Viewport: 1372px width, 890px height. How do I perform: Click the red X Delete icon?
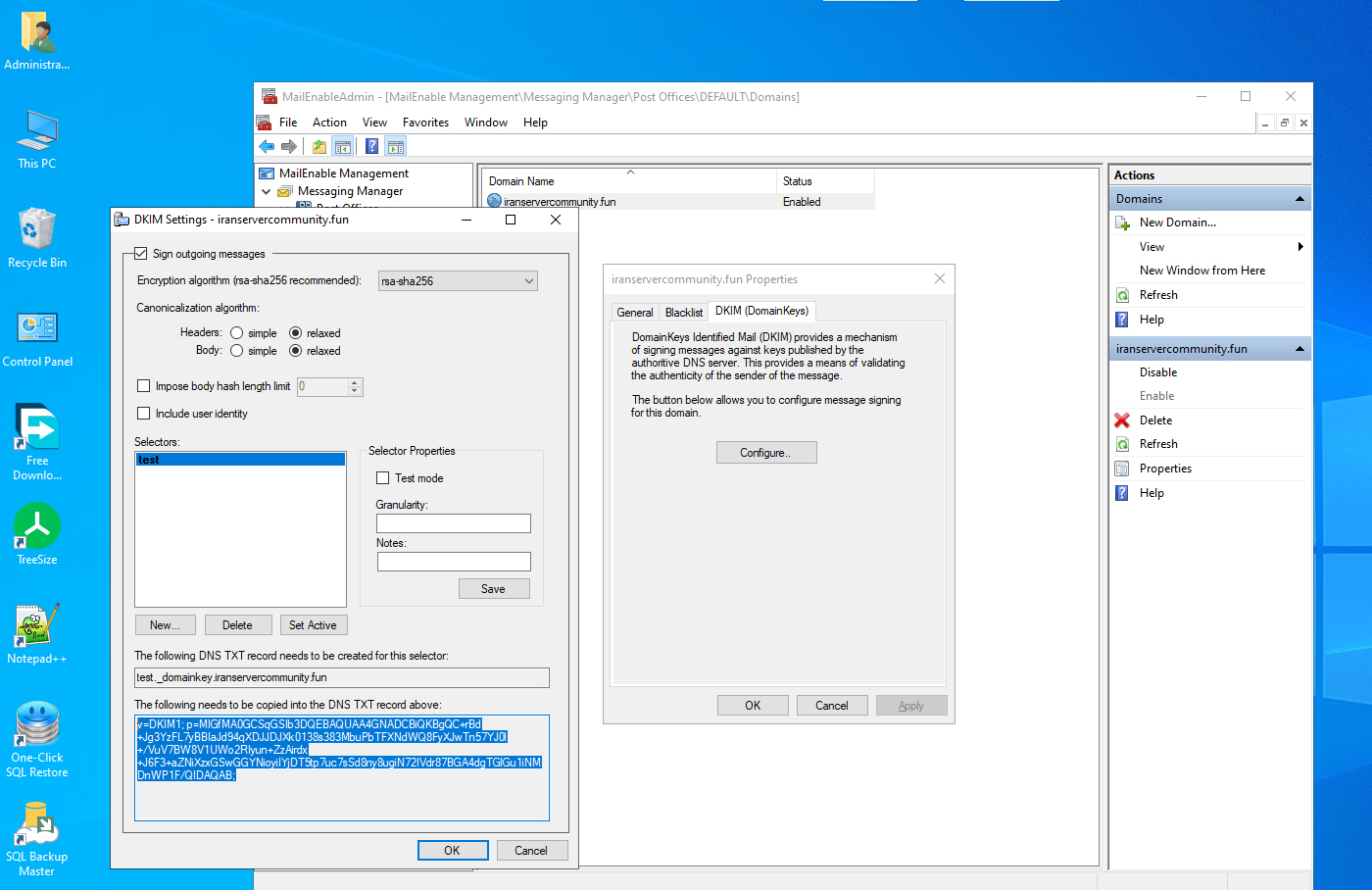pos(1123,420)
